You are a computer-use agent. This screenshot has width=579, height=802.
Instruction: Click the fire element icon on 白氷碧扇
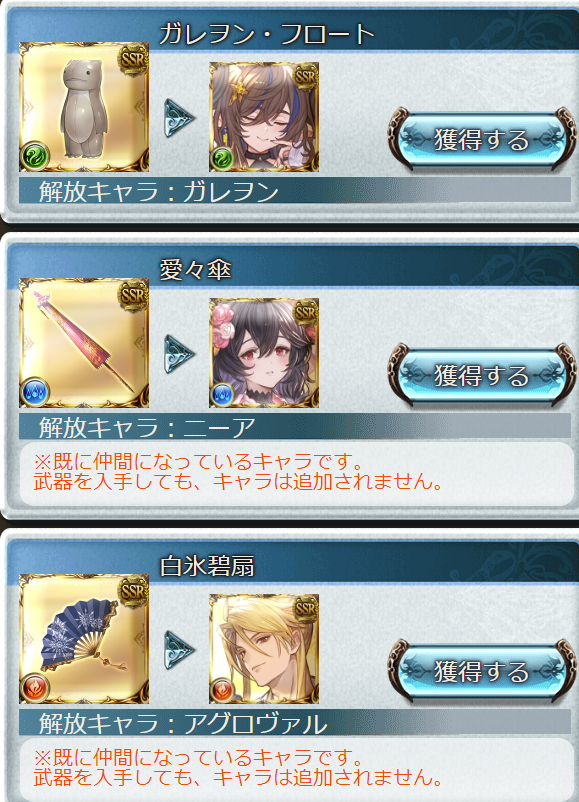click(35, 688)
